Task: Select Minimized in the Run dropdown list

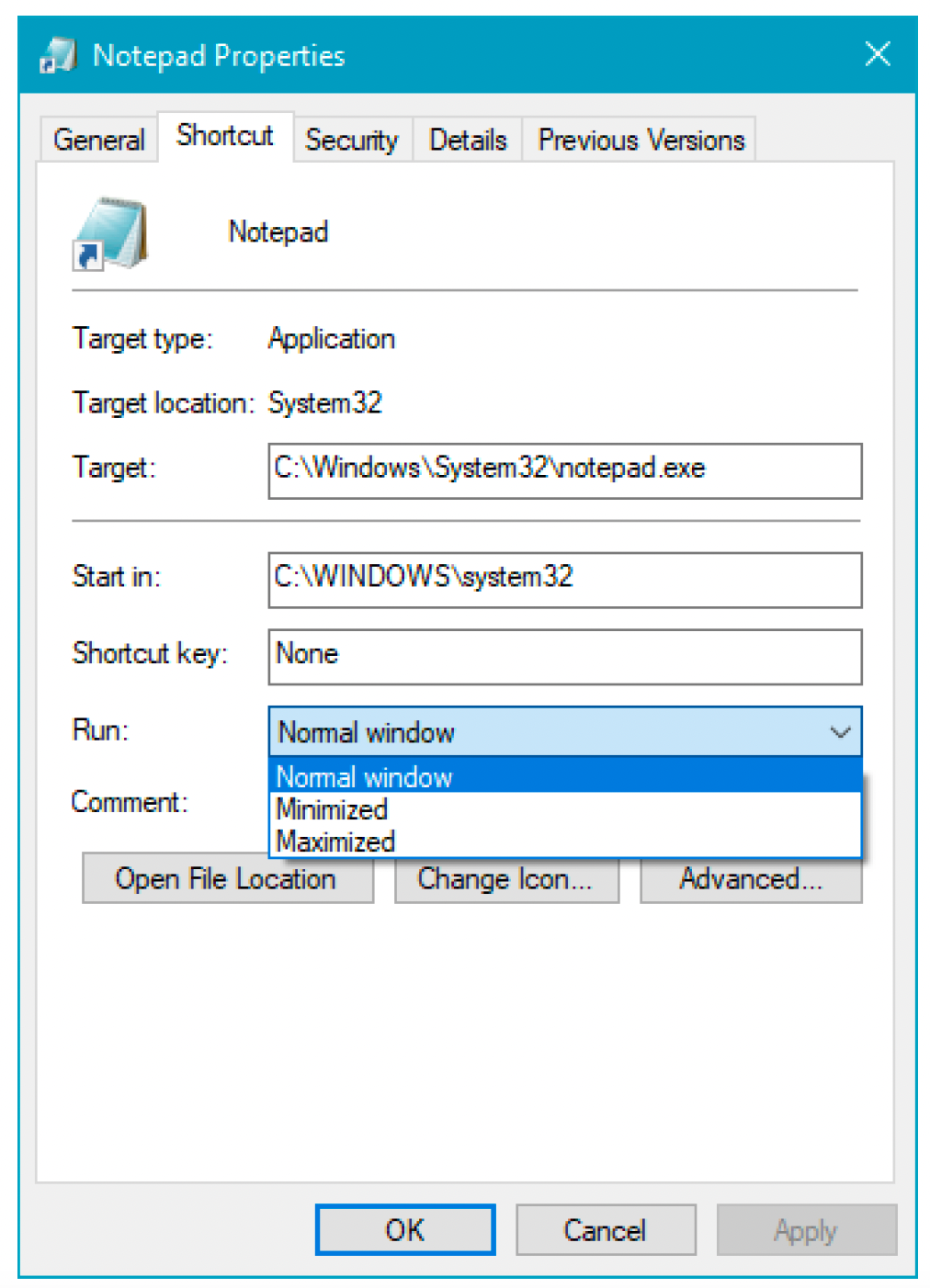Action: 565,809
